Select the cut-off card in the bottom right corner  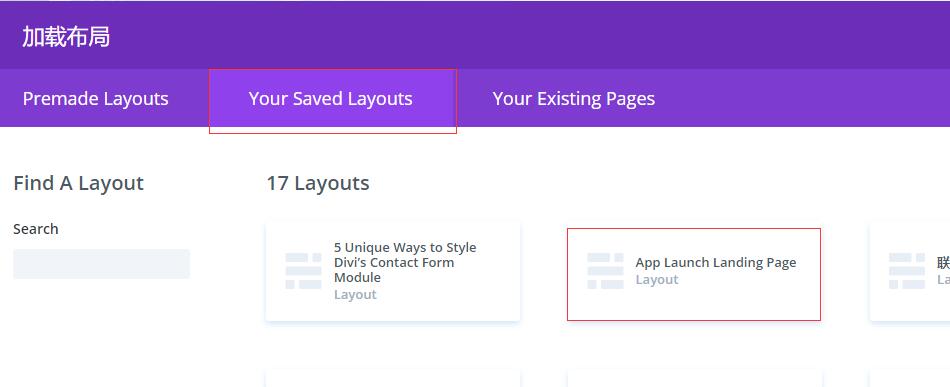910,379
